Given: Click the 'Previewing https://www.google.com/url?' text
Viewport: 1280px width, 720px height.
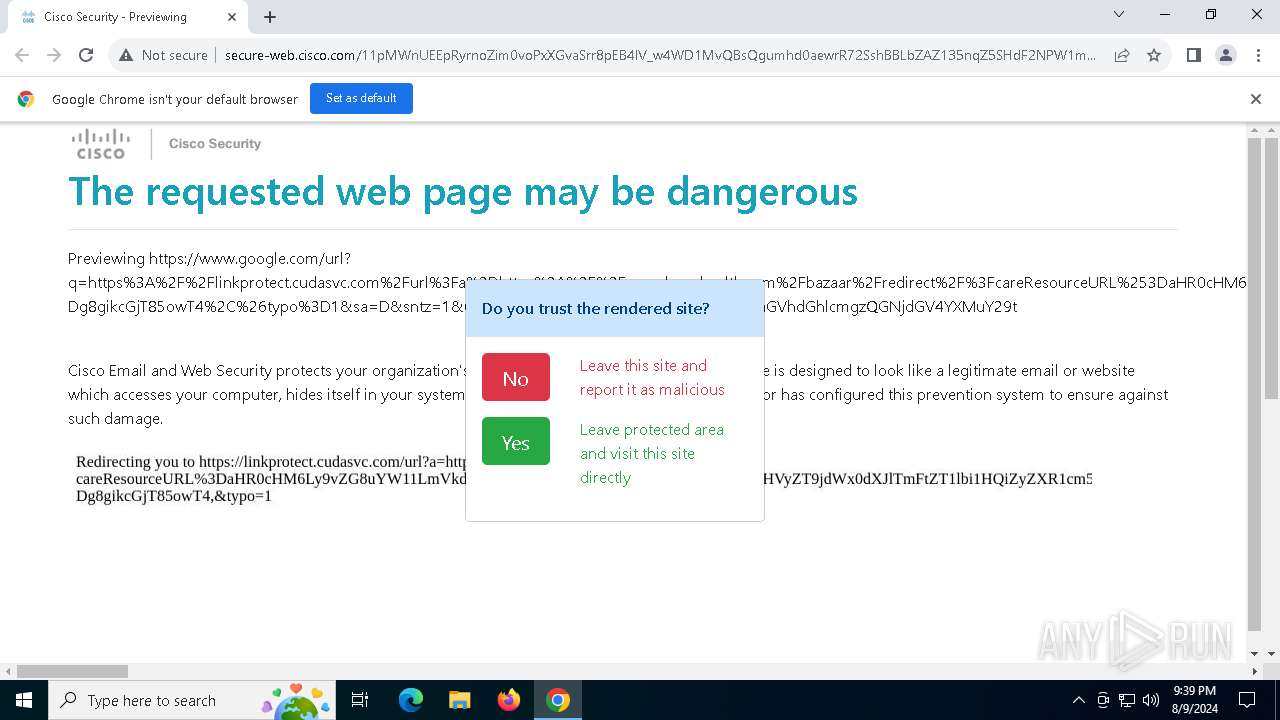Looking at the screenshot, I should tap(209, 258).
